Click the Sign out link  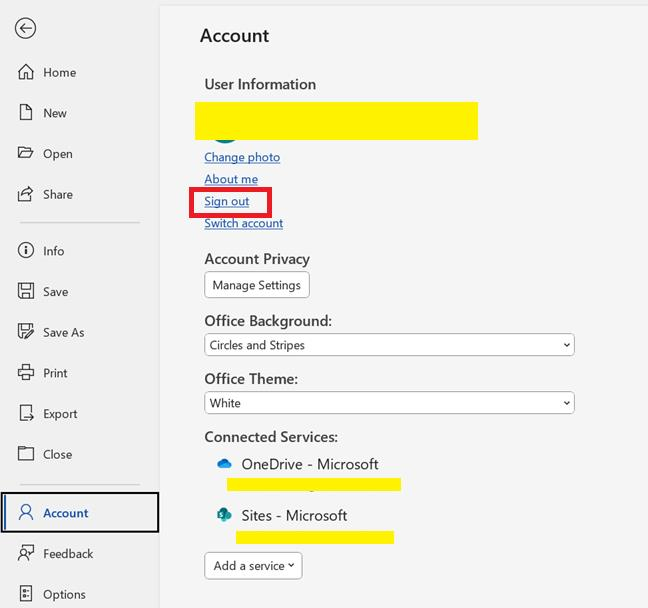[x=226, y=201]
